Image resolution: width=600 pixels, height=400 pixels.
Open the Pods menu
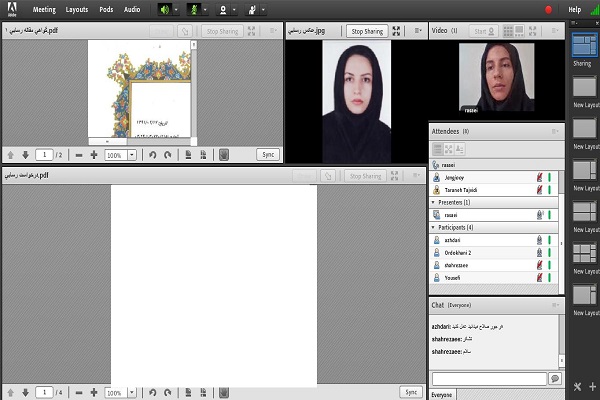point(106,10)
